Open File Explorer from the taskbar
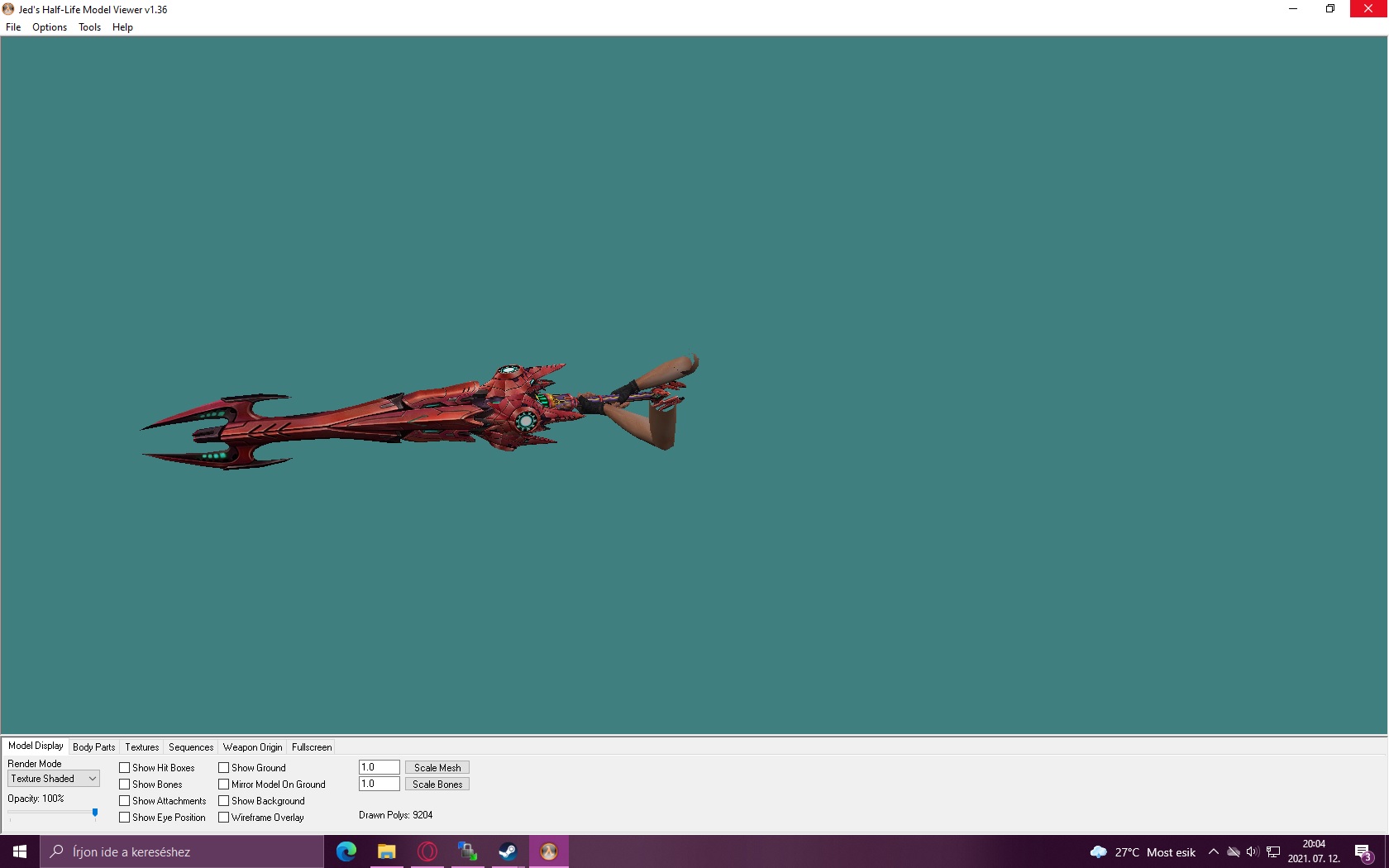The width and height of the screenshot is (1389, 868). (386, 851)
